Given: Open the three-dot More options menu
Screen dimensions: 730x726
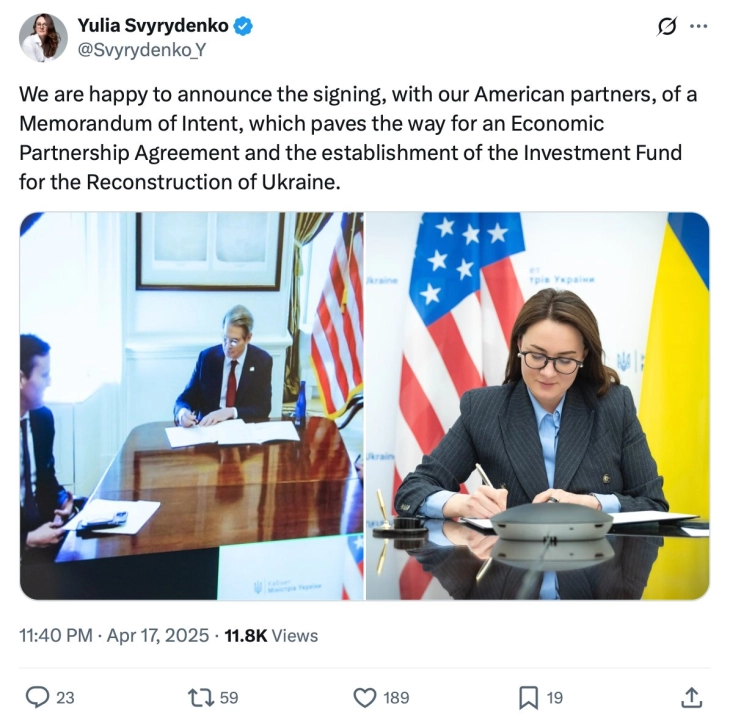Looking at the screenshot, I should tap(699, 27).
